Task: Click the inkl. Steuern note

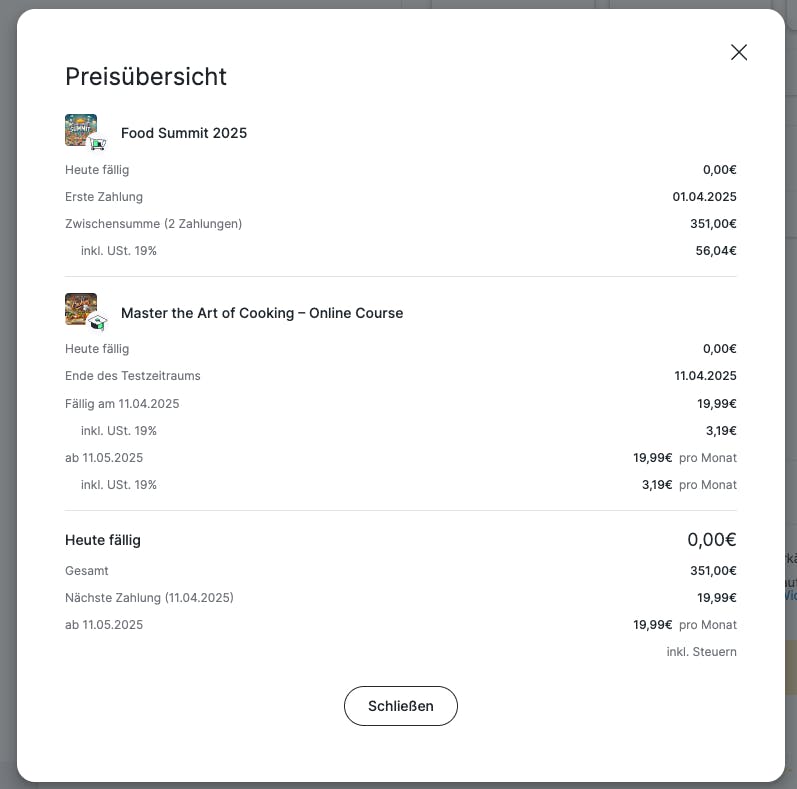Action: tap(701, 652)
